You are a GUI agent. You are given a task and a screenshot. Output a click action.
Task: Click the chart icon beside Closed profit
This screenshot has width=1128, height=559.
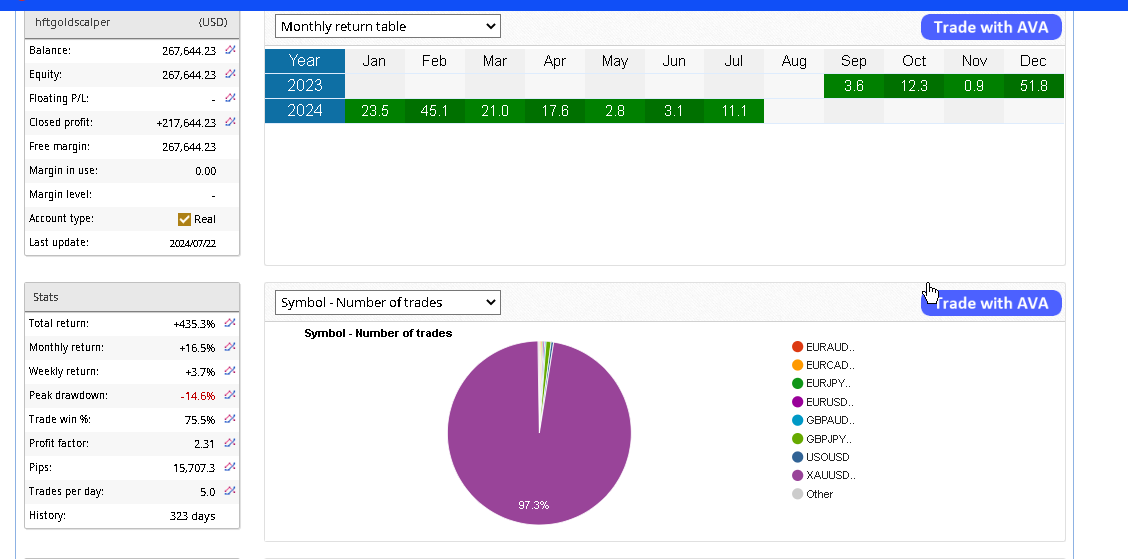click(230, 121)
